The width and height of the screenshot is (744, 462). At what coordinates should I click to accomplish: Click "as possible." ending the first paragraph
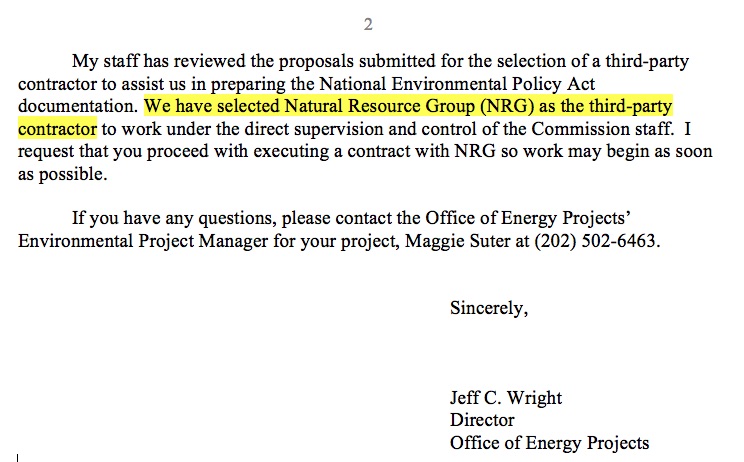tap(63, 174)
